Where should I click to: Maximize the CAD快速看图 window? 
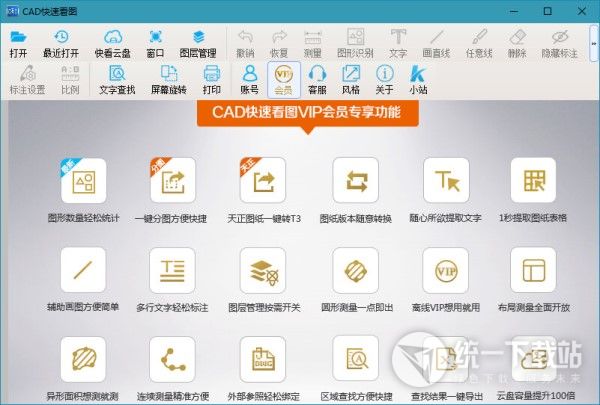tap(548, 11)
